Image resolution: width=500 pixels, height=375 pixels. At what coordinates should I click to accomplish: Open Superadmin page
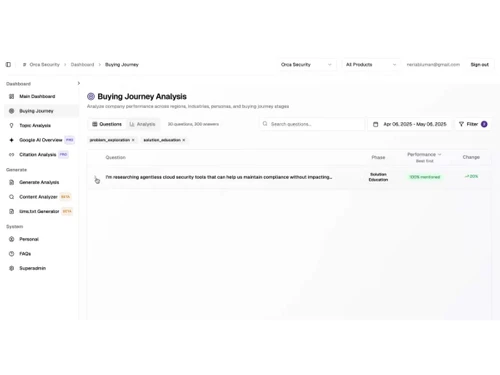pyautogui.click(x=32, y=268)
